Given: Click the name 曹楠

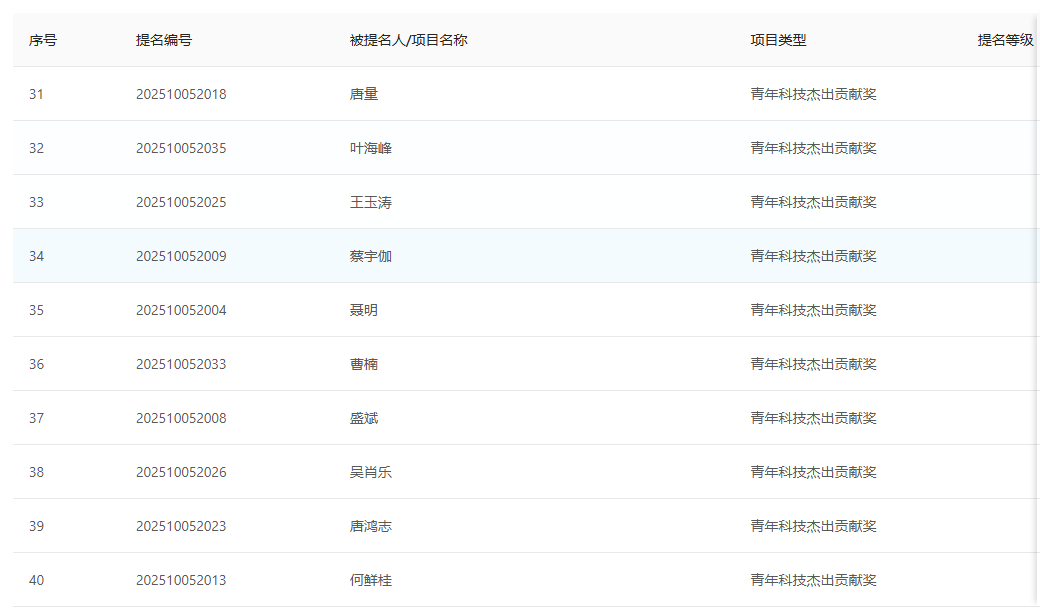Looking at the screenshot, I should click(x=364, y=364).
